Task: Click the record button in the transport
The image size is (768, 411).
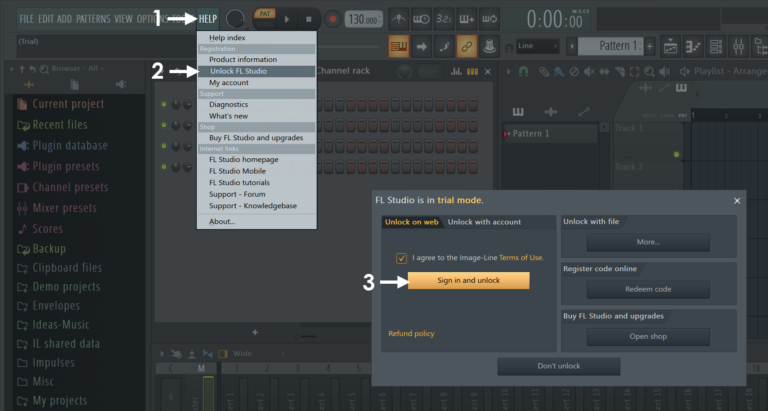Action: point(333,19)
